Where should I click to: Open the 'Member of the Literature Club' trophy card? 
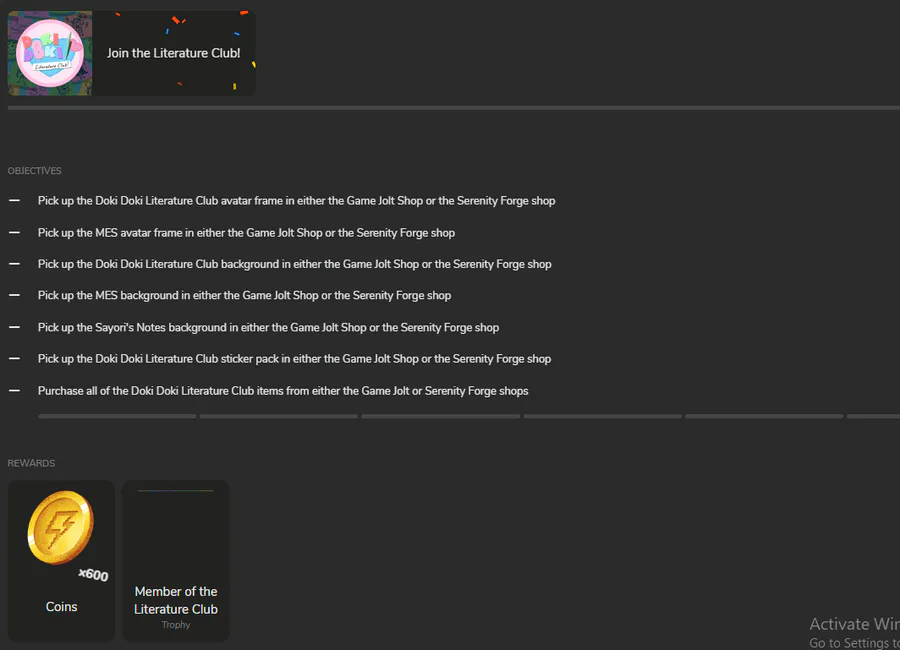pyautogui.click(x=176, y=560)
